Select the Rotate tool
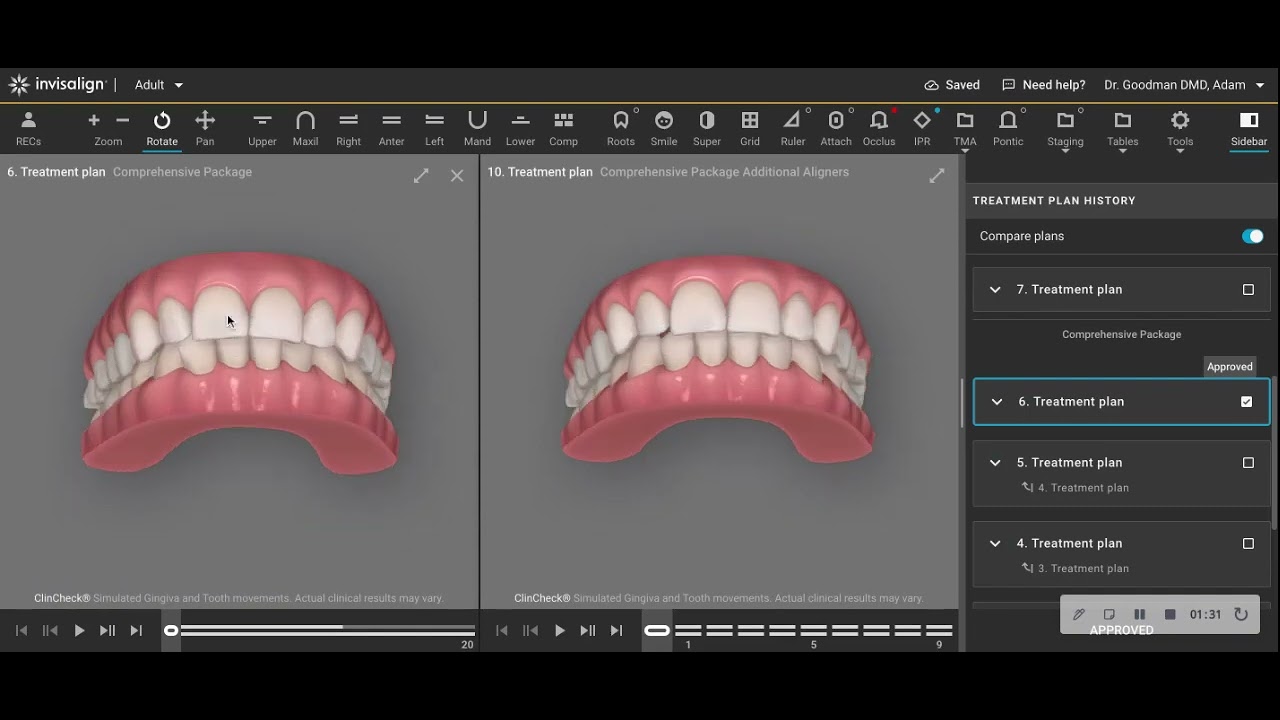The height and width of the screenshot is (720, 1280). pos(162,128)
